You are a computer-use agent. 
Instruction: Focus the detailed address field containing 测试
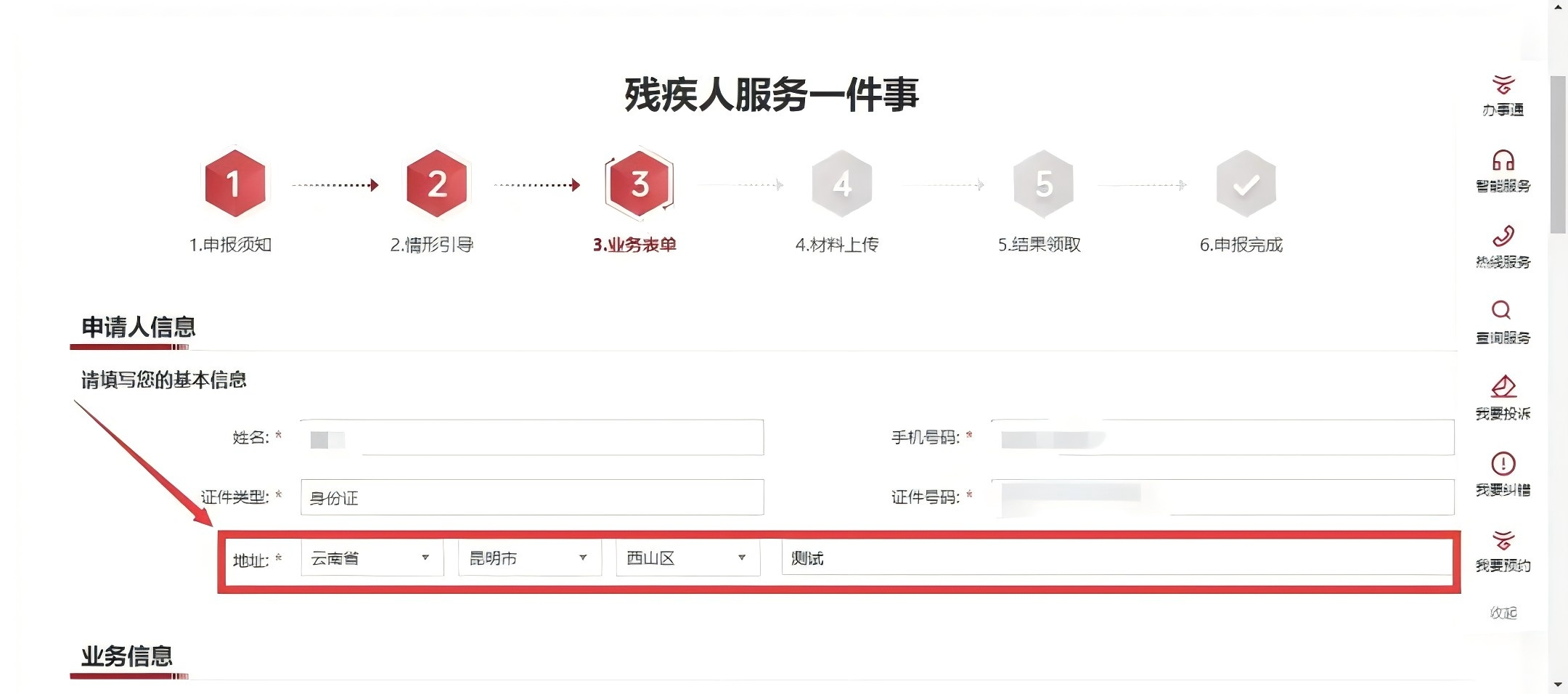[1116, 558]
